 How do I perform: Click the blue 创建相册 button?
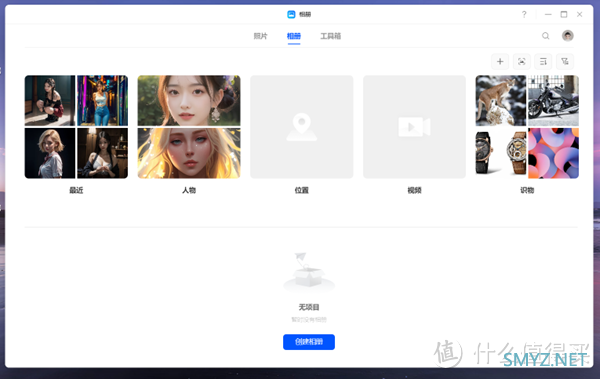pos(309,342)
